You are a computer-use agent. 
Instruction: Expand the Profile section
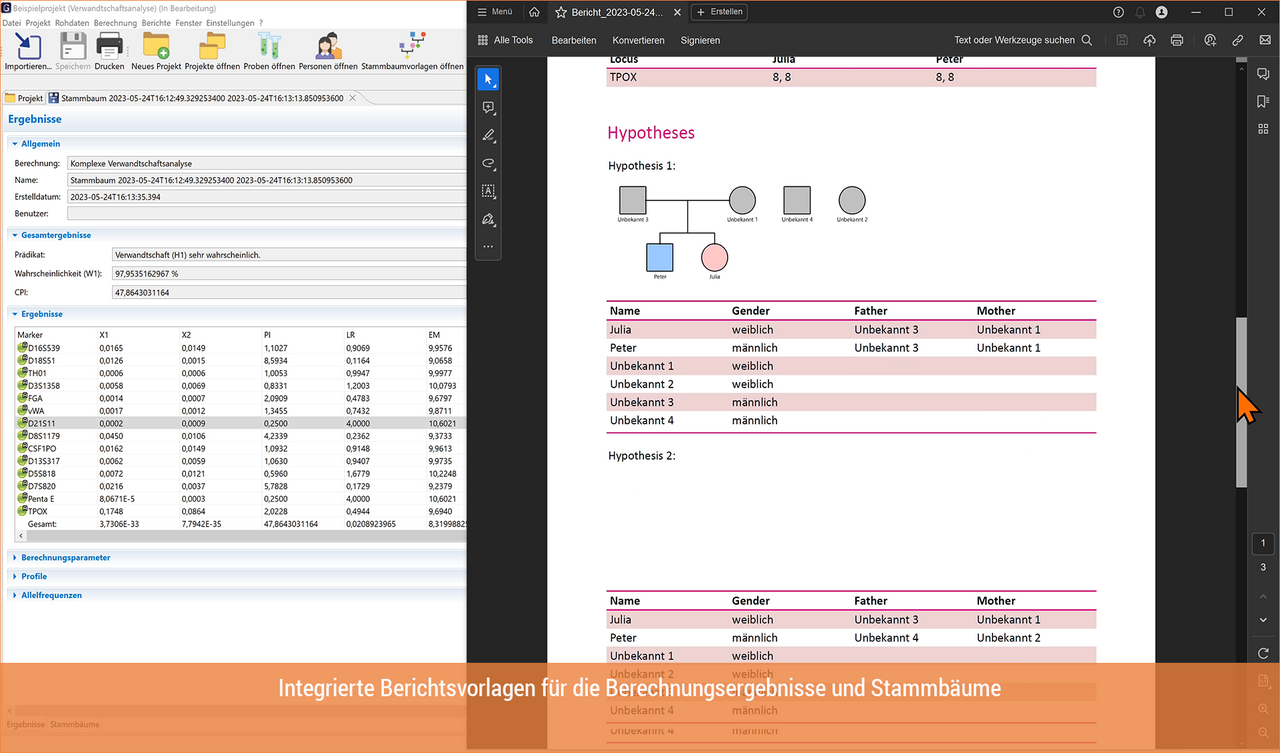pos(16,576)
